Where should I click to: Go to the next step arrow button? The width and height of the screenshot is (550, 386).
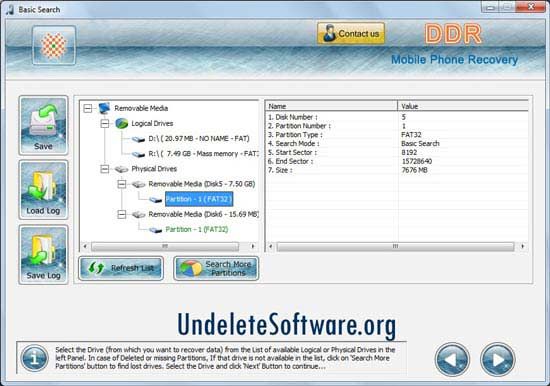[497, 359]
